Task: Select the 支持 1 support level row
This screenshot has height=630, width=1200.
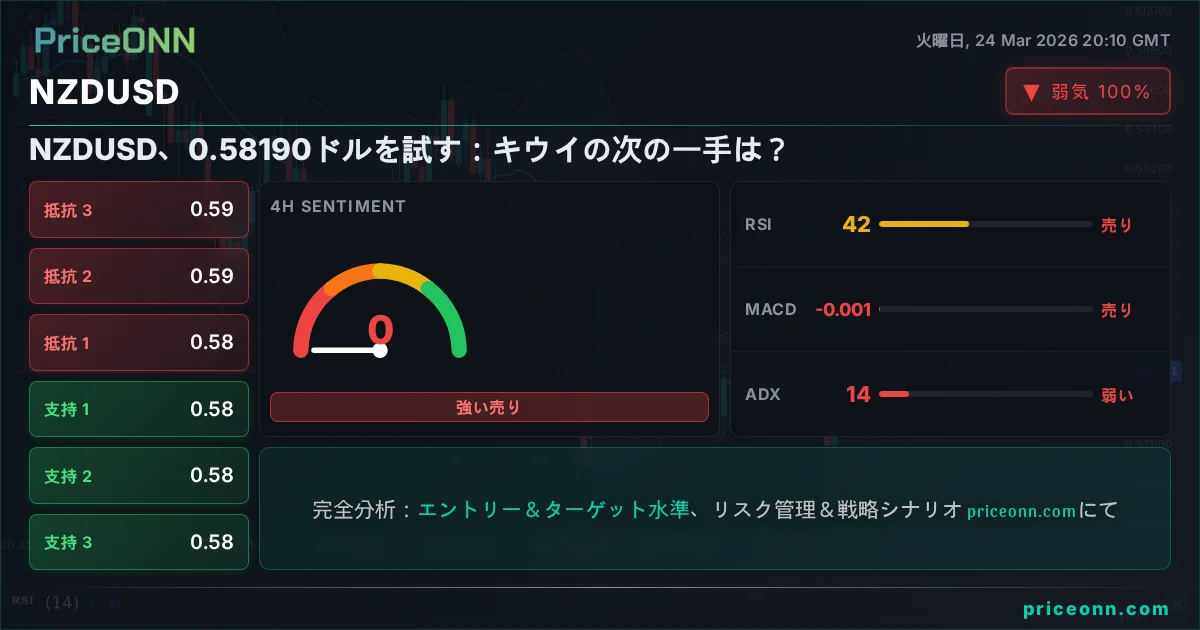Action: [139, 409]
